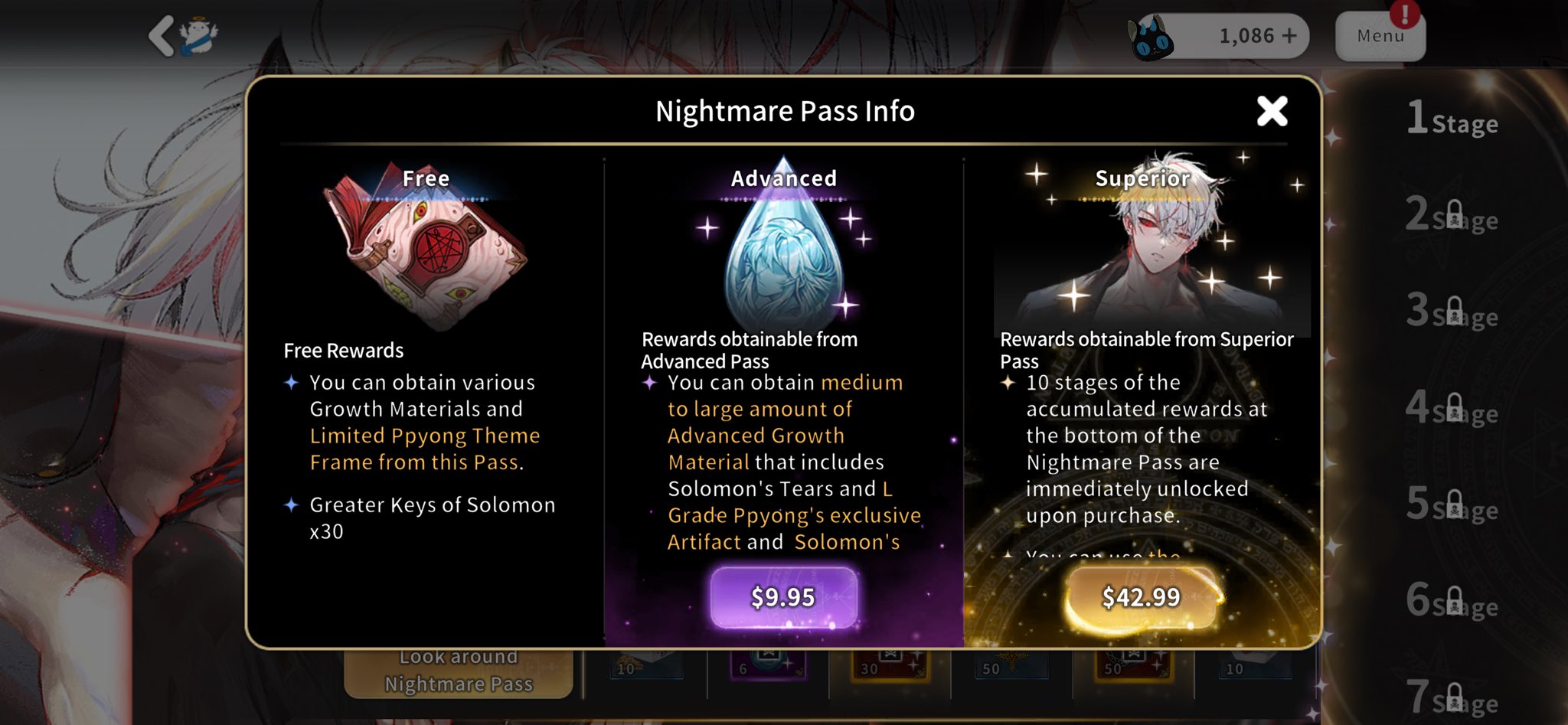
Task: Tap the Advanced pass teardrop crystal icon
Action: point(783,245)
